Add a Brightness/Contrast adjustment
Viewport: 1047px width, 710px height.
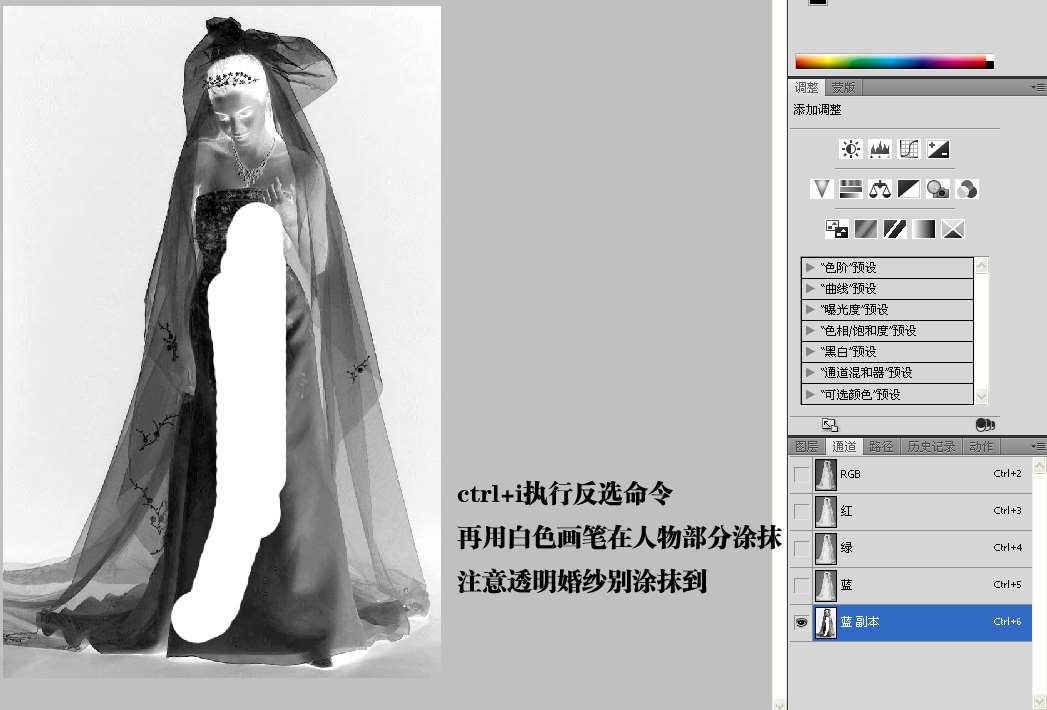point(851,149)
